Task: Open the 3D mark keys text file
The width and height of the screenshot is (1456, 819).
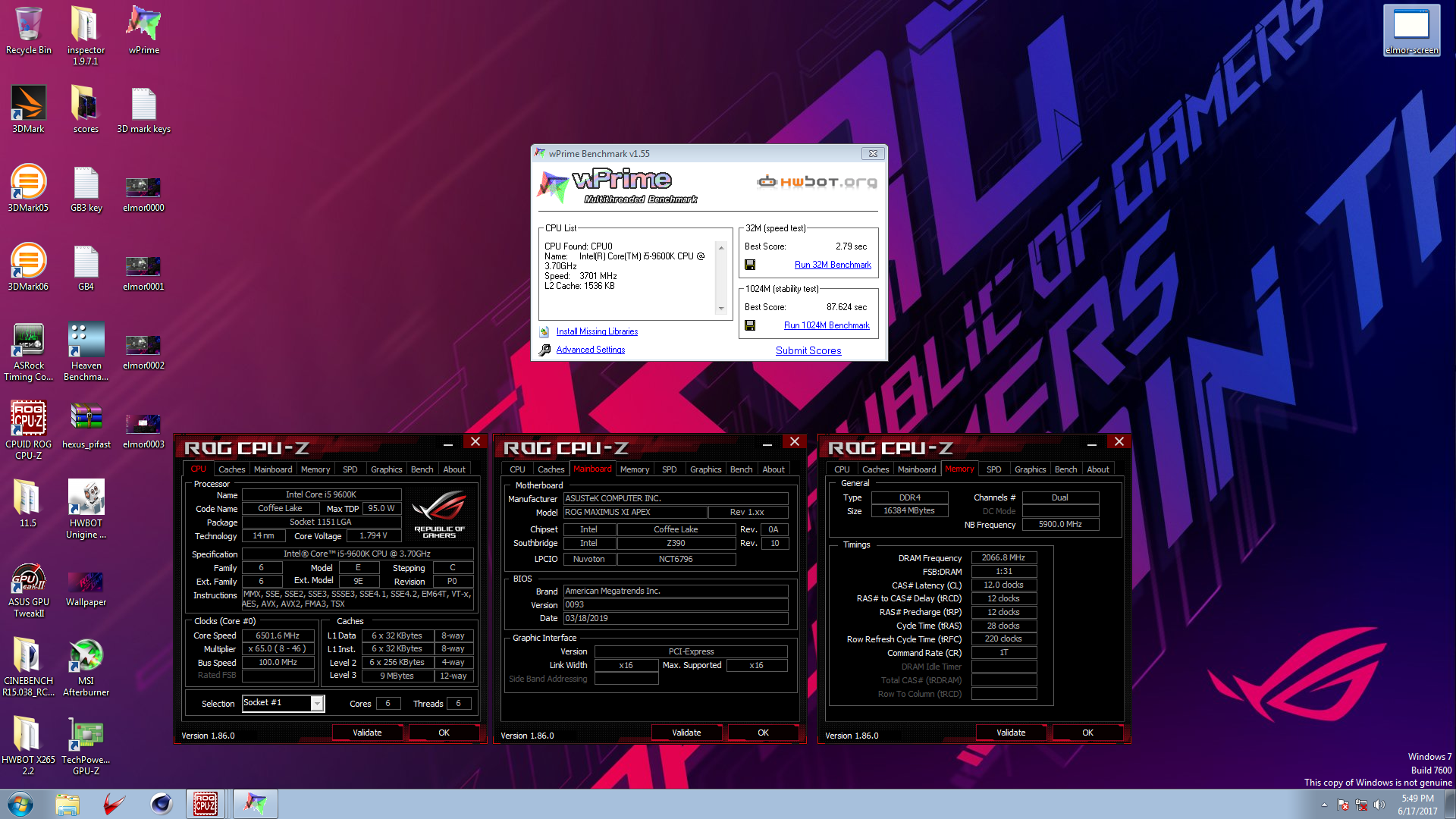Action: pyautogui.click(x=143, y=110)
